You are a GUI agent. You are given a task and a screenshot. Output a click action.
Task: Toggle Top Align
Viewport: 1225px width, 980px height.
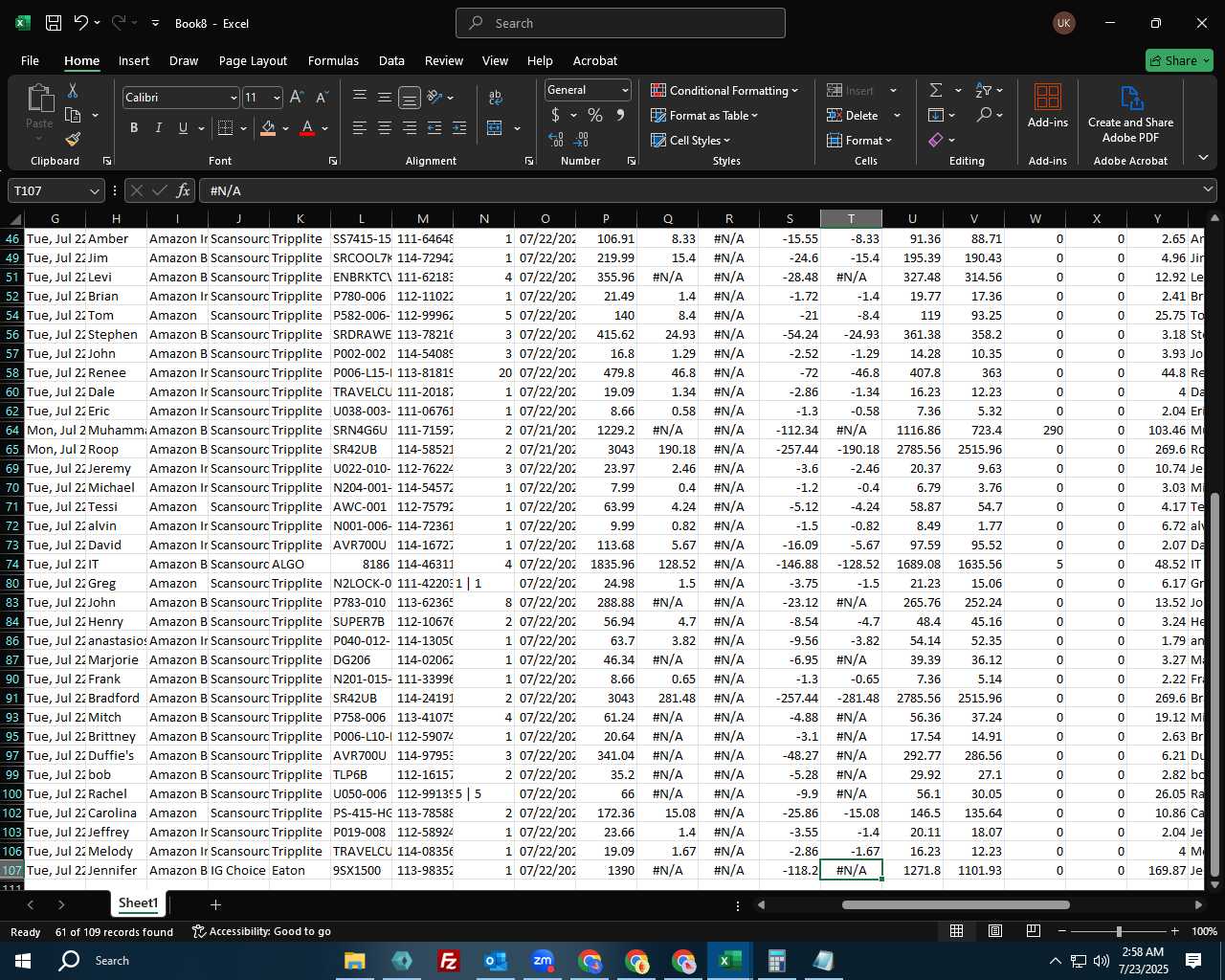(x=360, y=97)
